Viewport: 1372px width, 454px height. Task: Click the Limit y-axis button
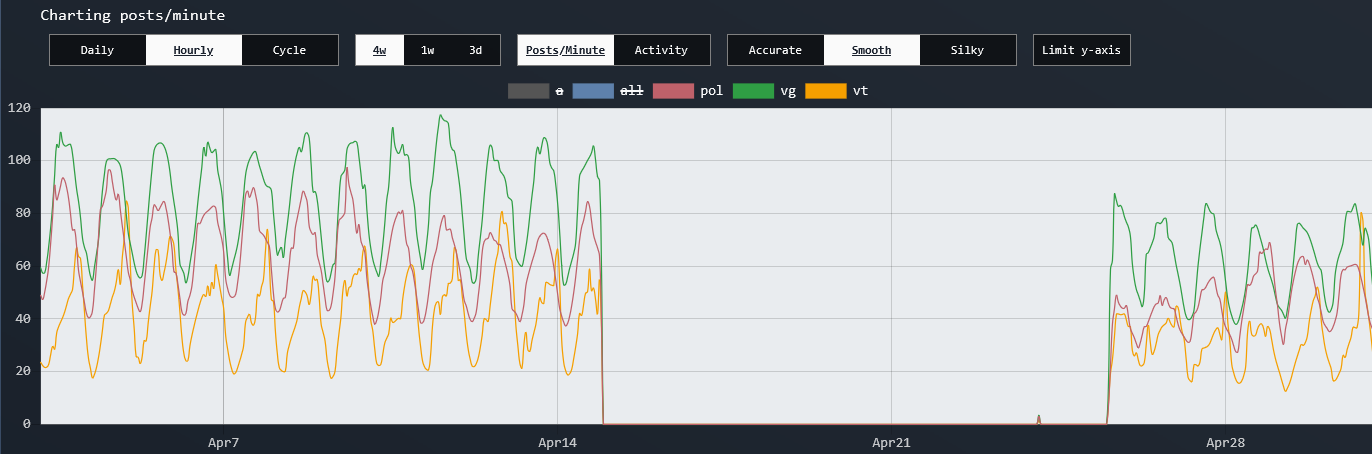click(x=1082, y=50)
